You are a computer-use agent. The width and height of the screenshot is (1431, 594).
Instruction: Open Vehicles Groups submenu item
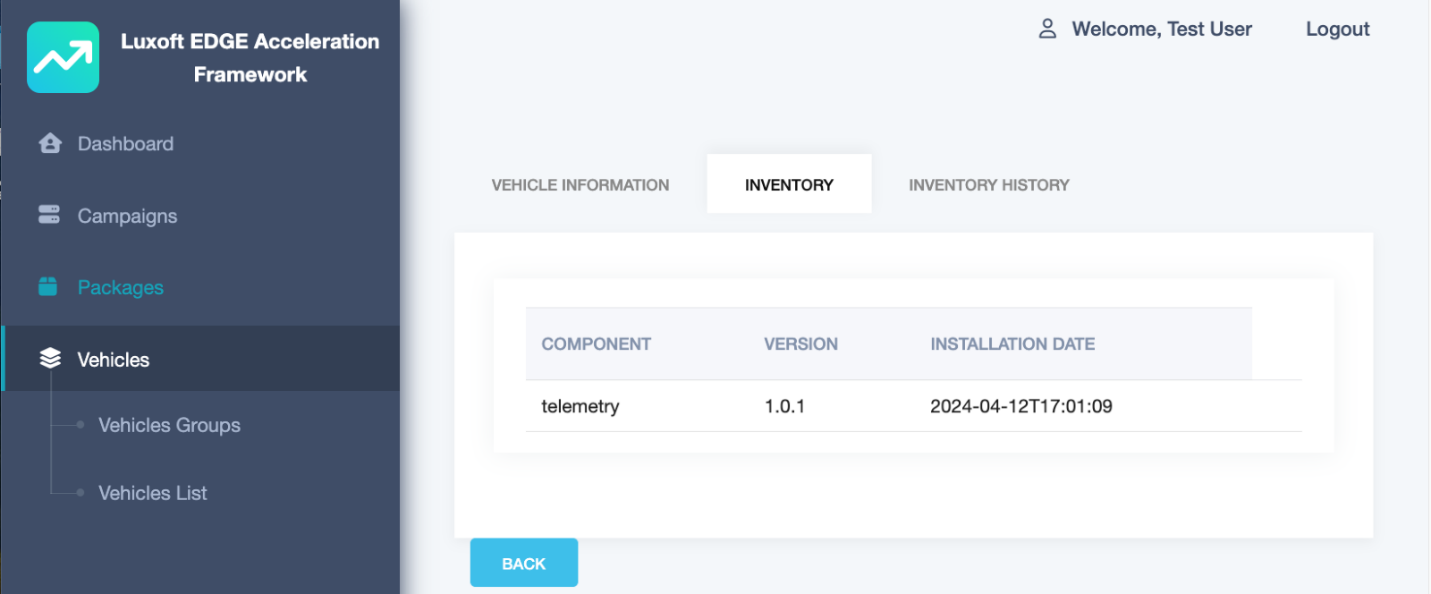tap(169, 425)
